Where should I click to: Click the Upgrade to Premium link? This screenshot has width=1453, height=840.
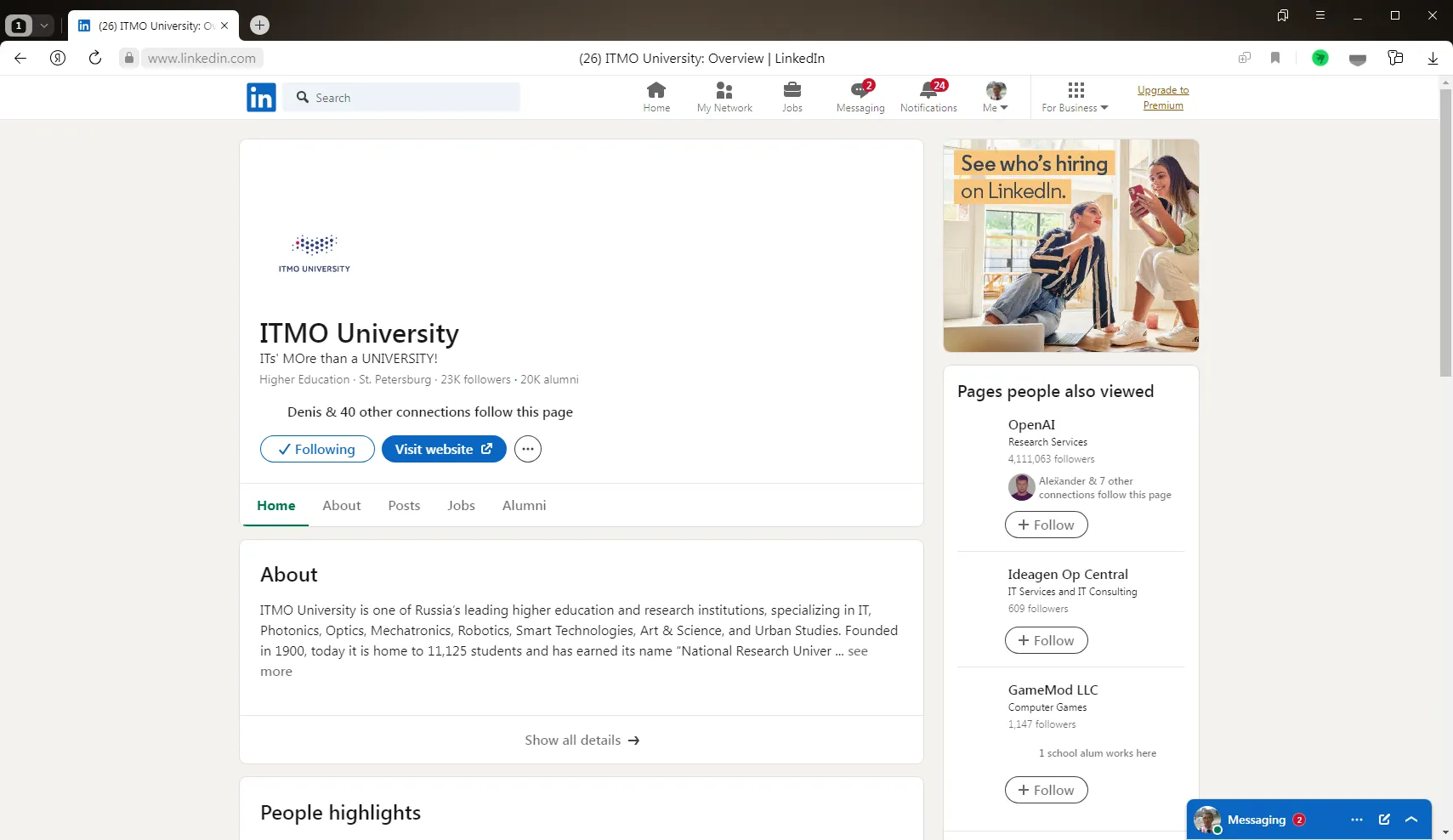pyautogui.click(x=1163, y=98)
